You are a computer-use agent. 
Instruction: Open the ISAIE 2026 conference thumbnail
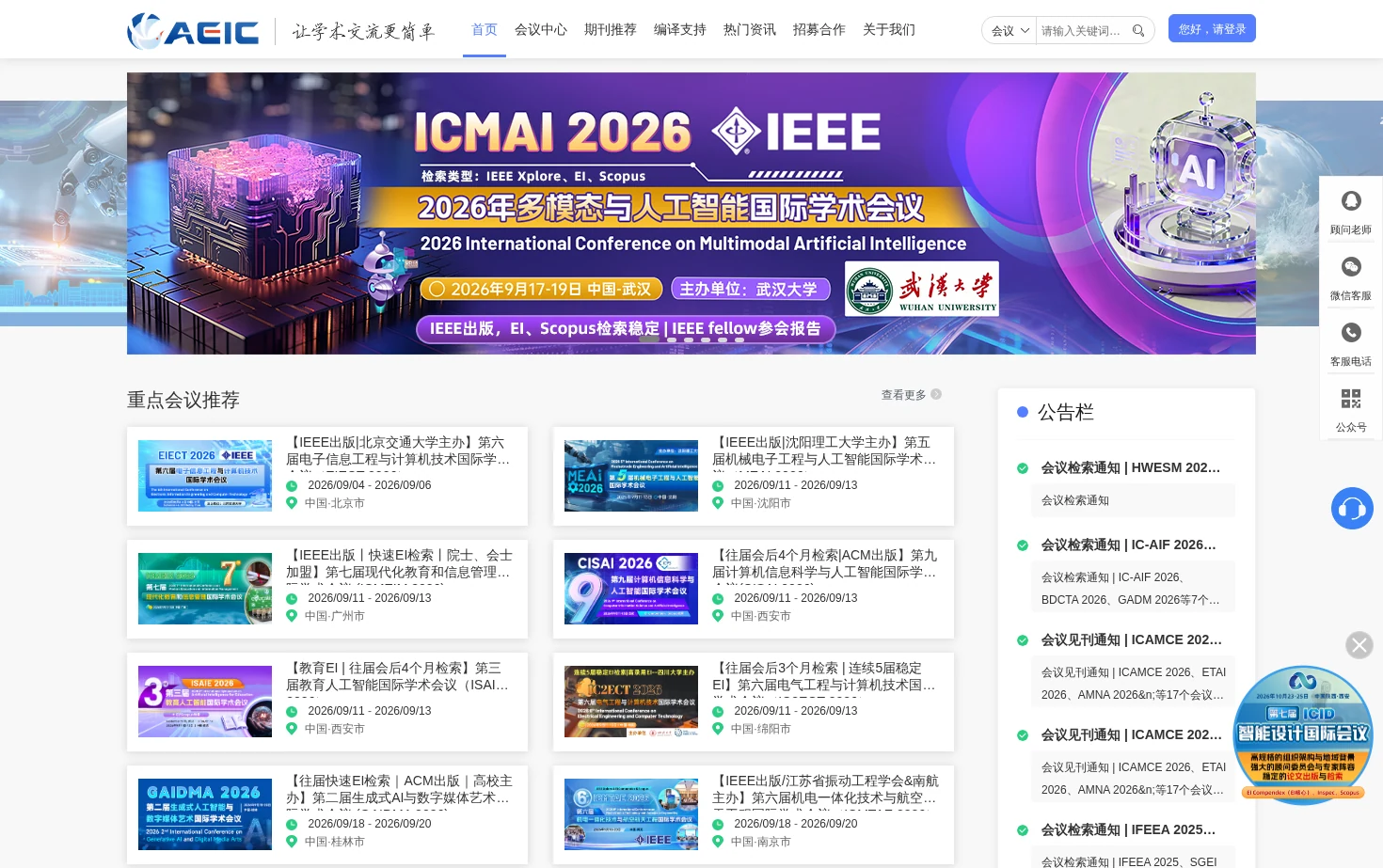point(205,702)
